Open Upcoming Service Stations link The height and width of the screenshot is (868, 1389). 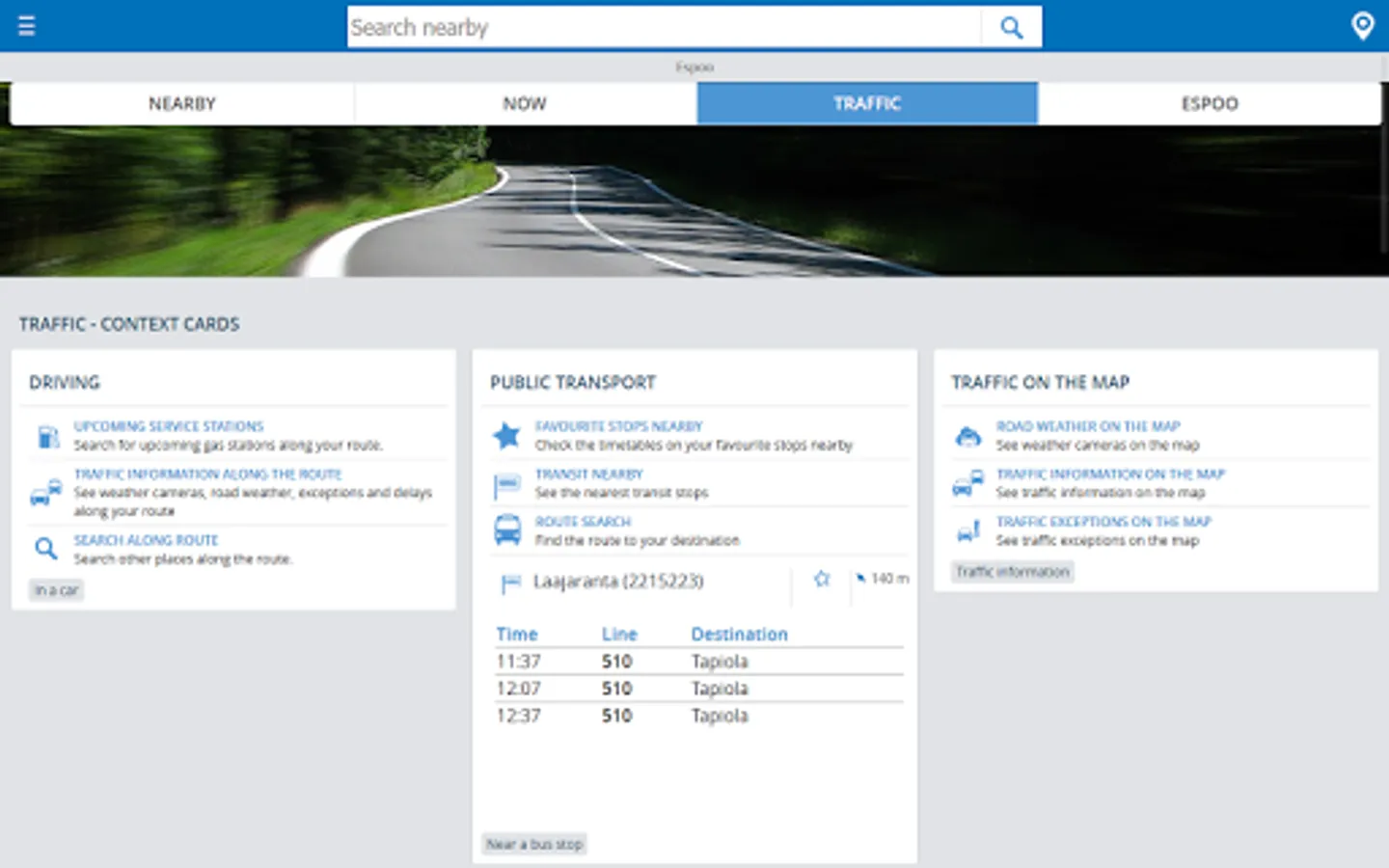click(169, 426)
